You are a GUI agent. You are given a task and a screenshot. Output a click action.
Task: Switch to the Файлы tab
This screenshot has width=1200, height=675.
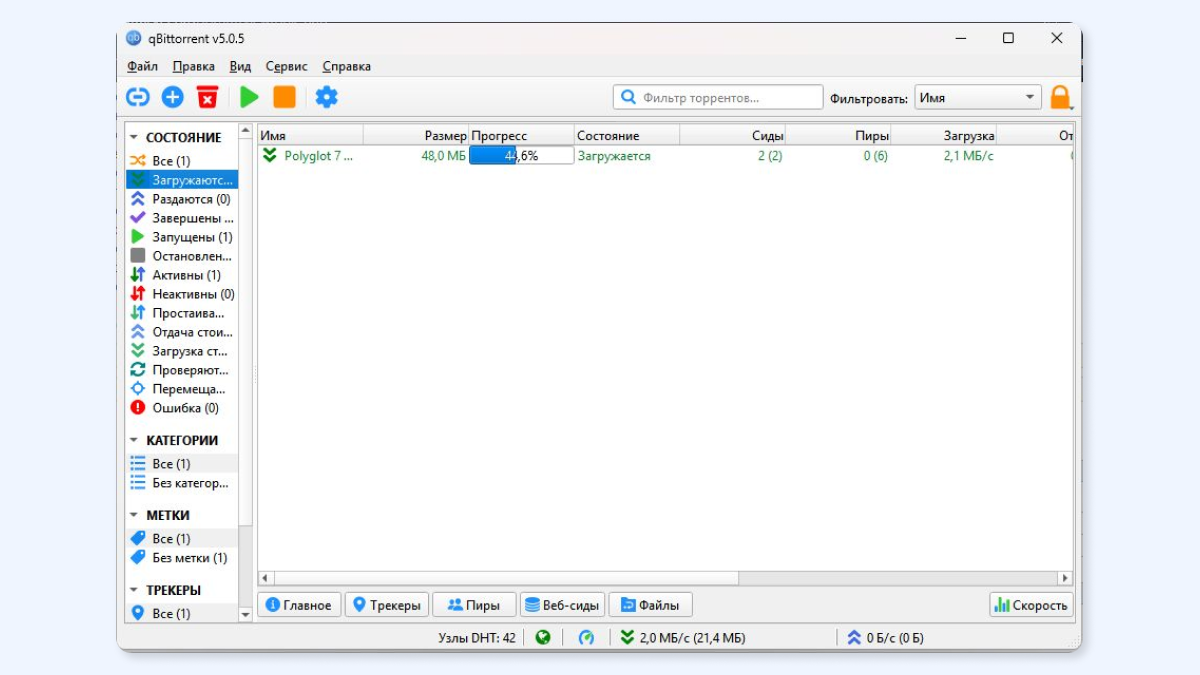(650, 605)
